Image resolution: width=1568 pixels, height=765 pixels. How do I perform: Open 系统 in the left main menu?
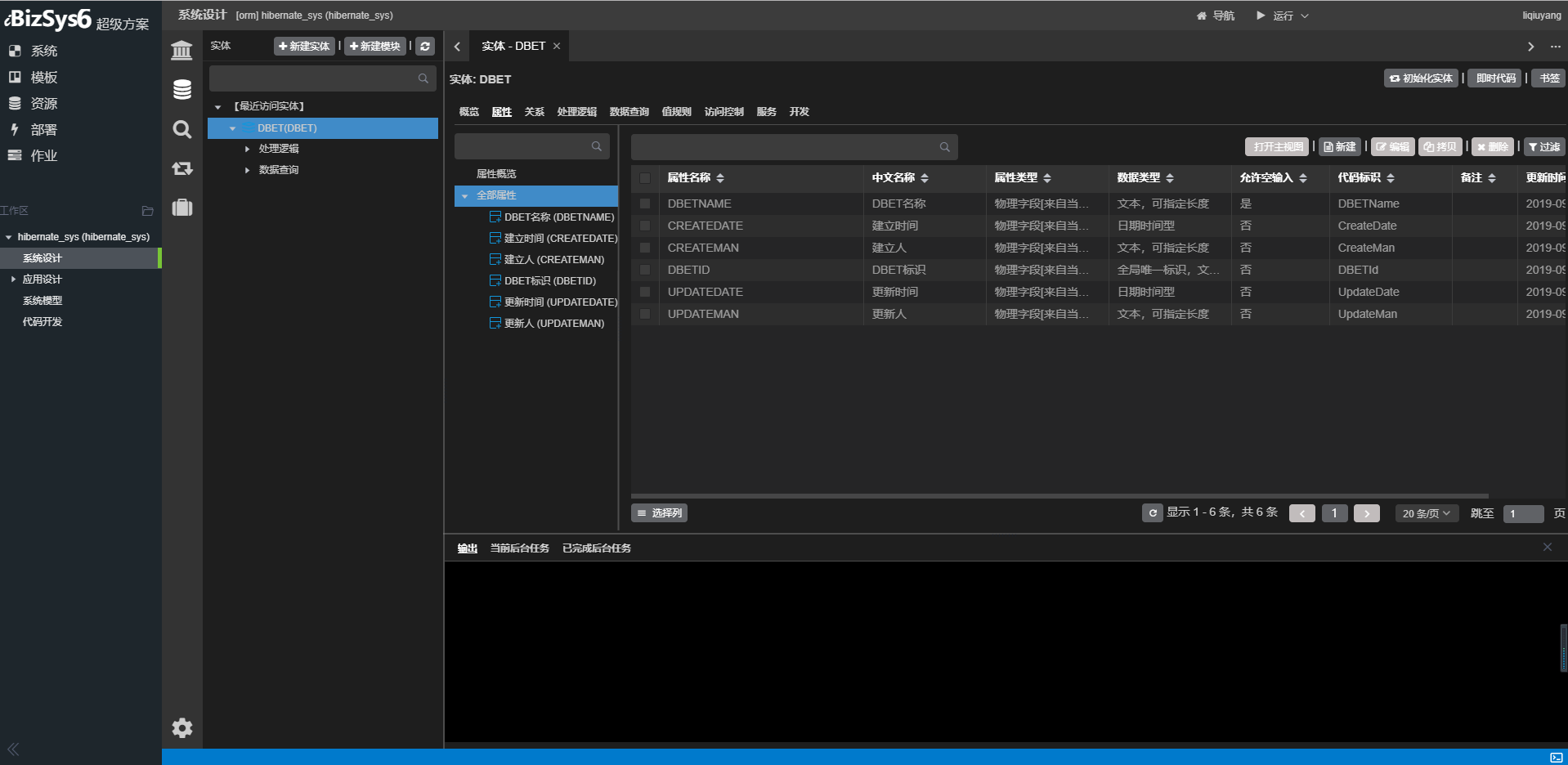pos(43,51)
